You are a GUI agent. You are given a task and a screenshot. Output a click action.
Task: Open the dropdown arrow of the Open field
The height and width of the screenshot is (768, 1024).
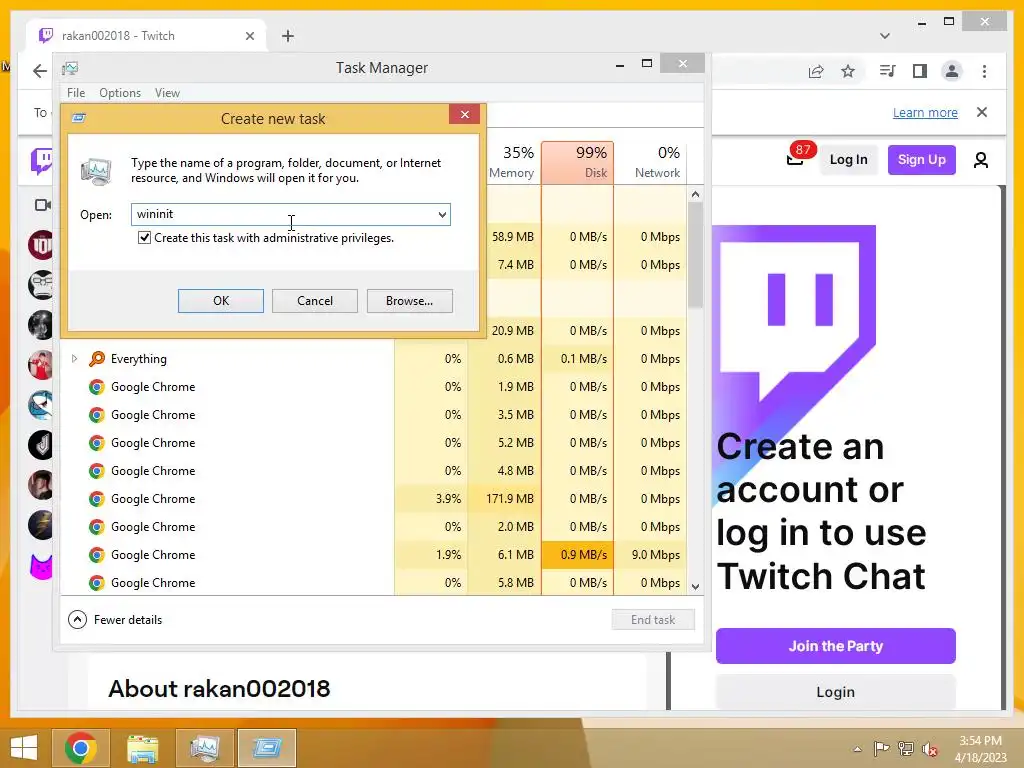[x=442, y=214]
